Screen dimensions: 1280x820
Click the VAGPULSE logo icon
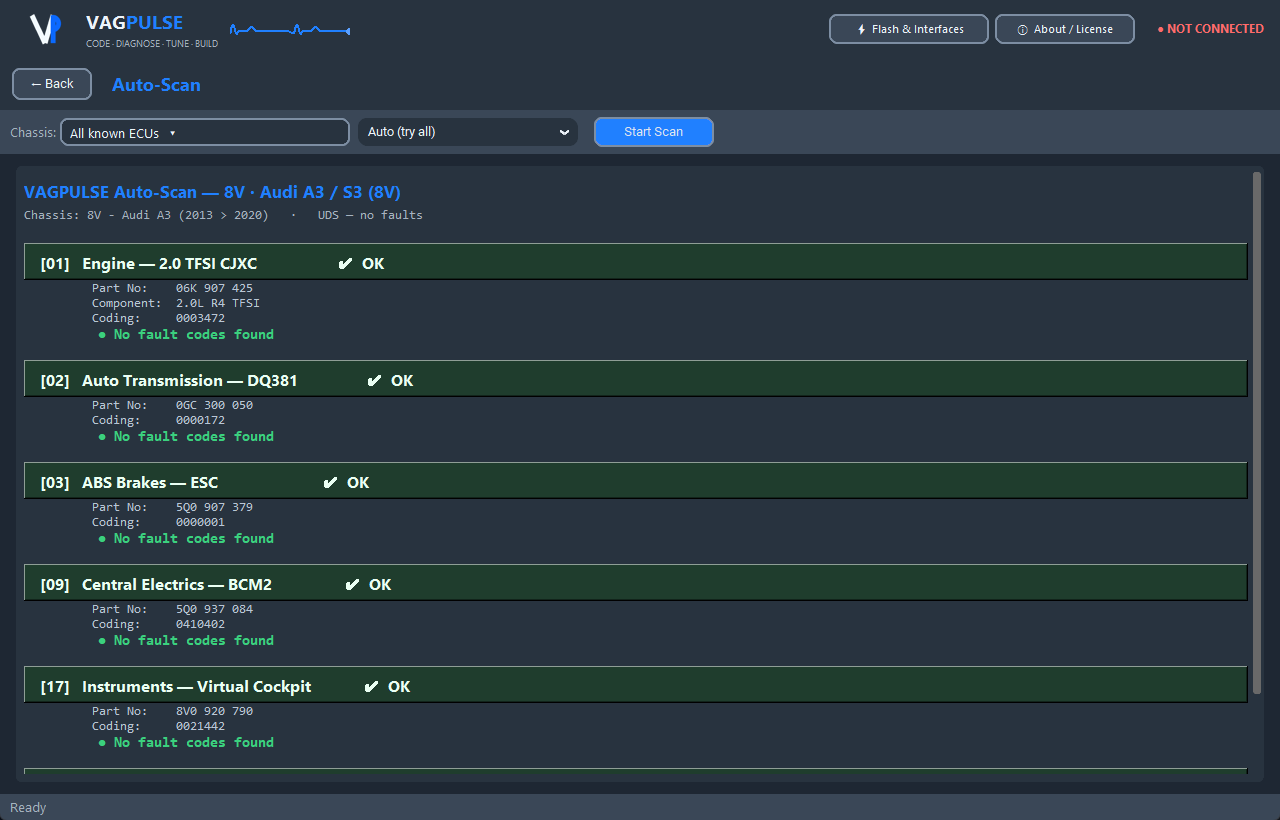(x=45, y=29)
